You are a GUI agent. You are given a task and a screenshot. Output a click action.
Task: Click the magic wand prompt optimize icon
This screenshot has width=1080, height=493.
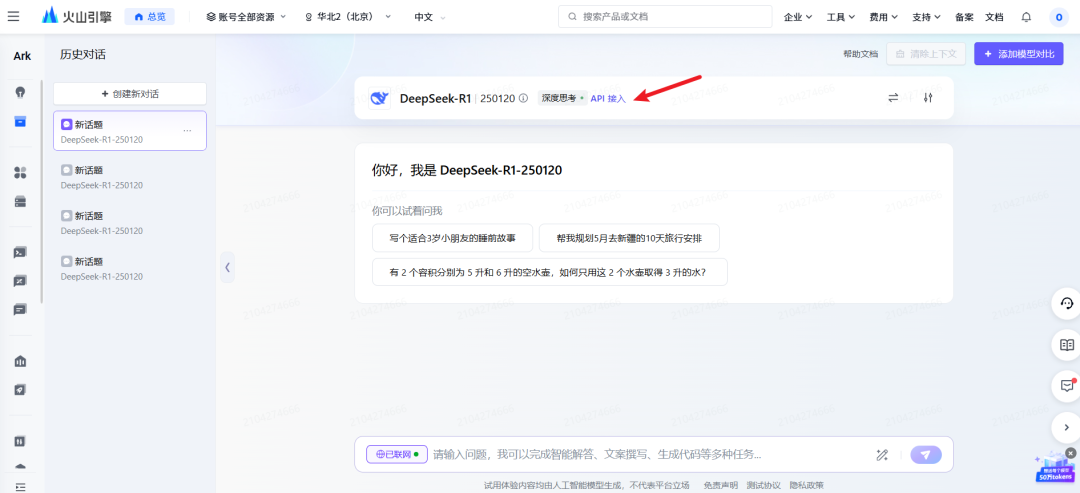tap(882, 454)
